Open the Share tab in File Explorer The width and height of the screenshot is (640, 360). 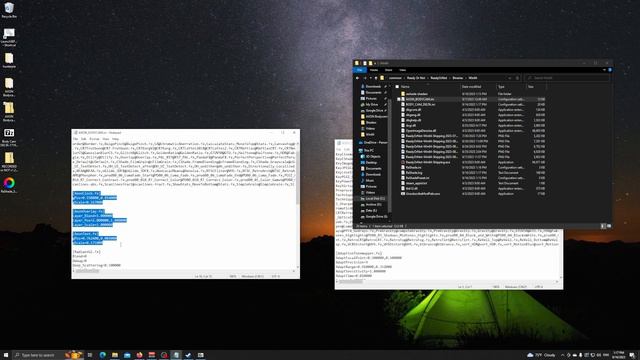point(389,70)
